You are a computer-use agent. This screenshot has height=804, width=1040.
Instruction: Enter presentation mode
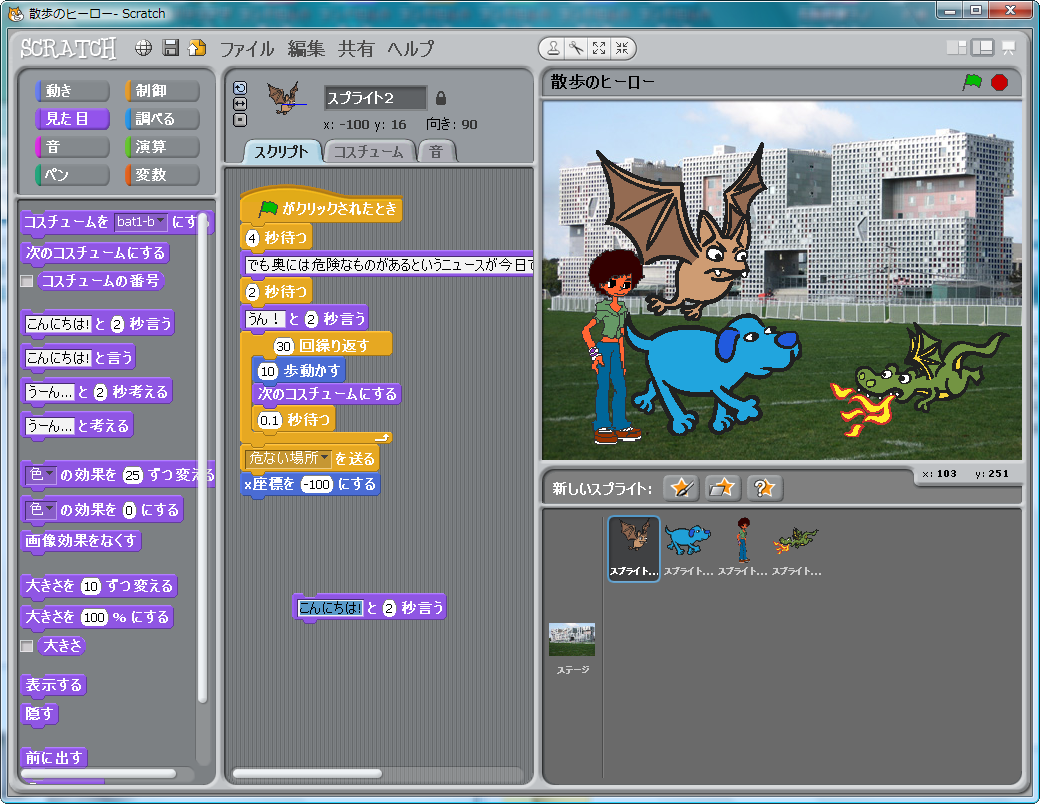[x=1008, y=48]
